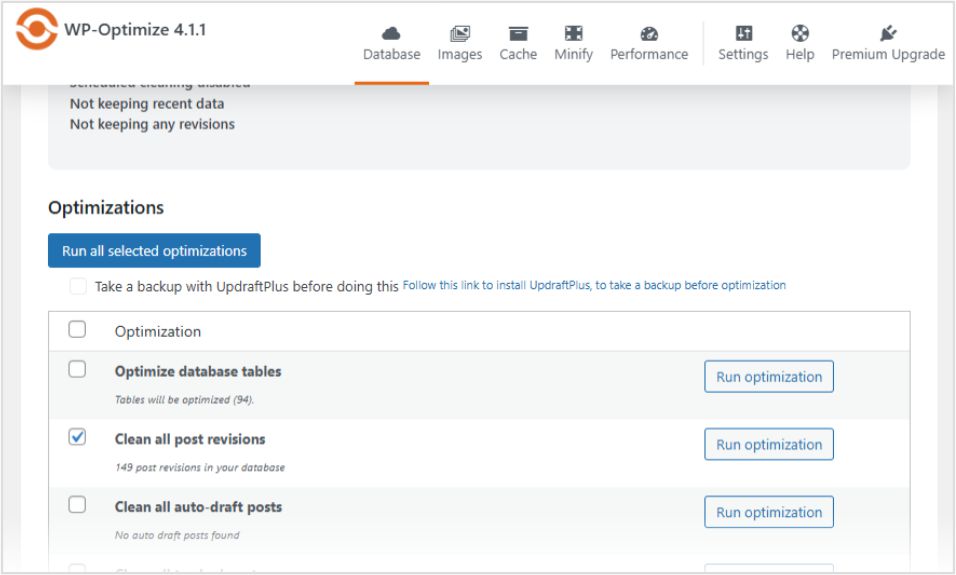Run all selected optimizations
The image size is (956, 575).
click(154, 251)
